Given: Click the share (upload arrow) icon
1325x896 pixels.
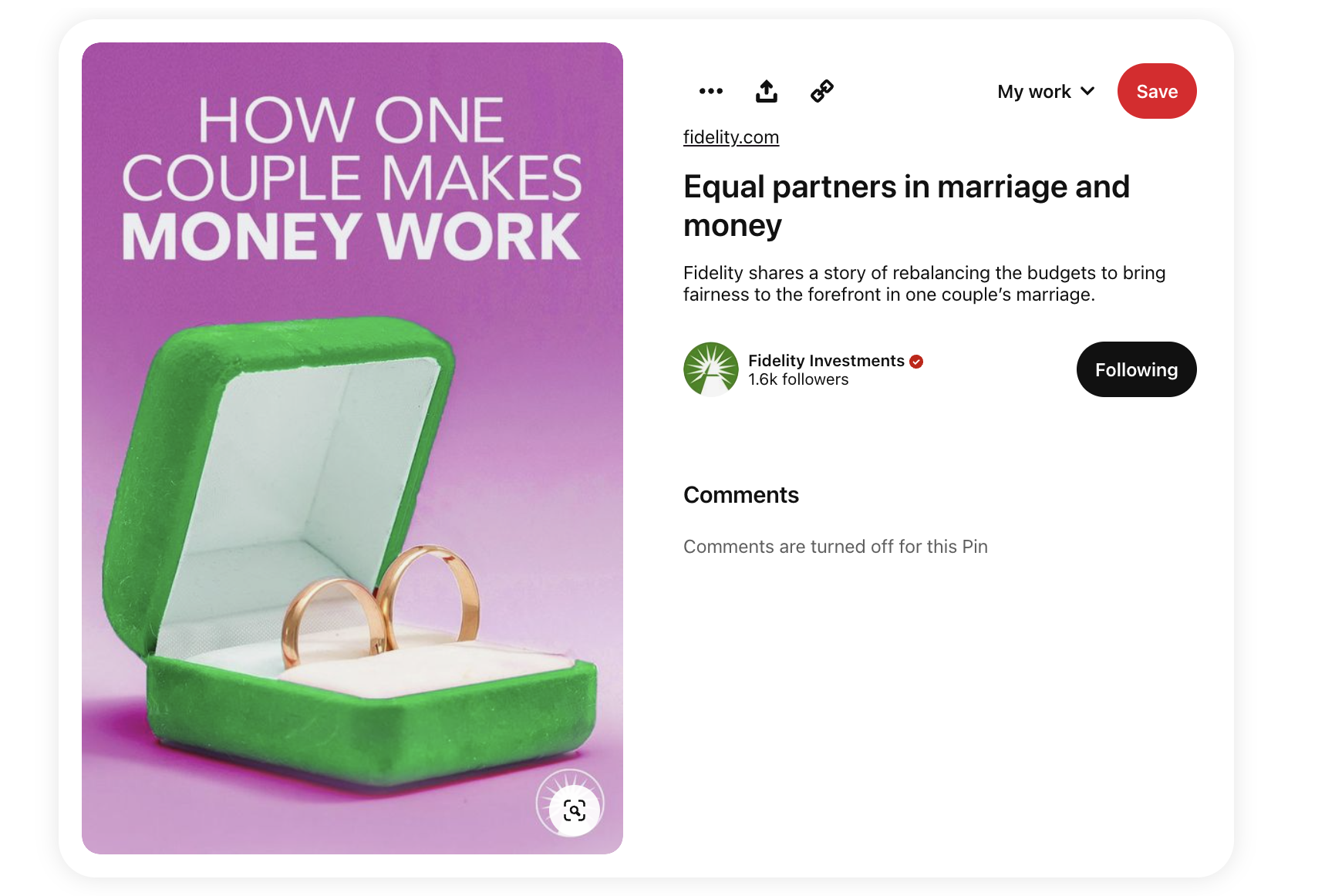Looking at the screenshot, I should pos(766,91).
